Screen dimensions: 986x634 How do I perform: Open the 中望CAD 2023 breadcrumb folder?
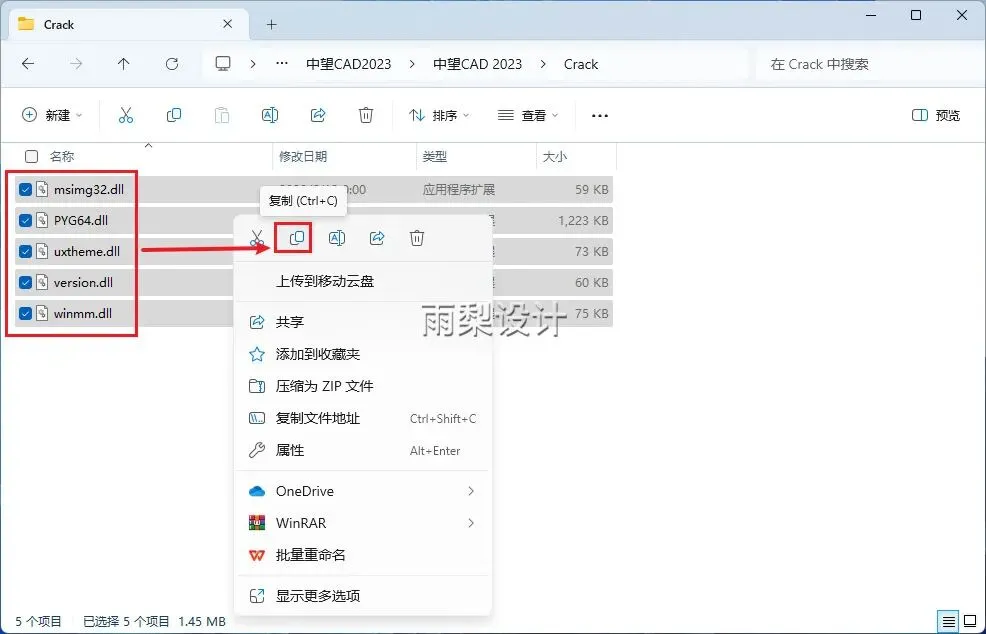point(477,64)
